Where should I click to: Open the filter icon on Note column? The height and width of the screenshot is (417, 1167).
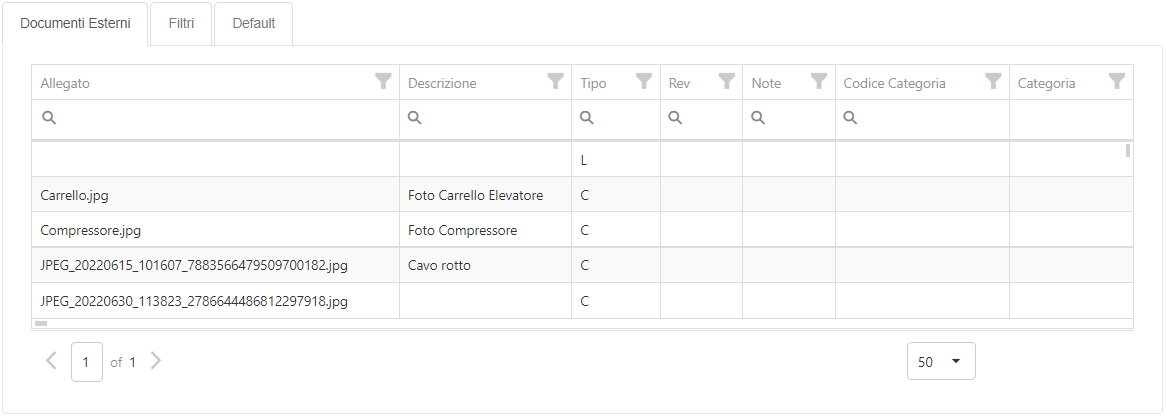point(819,82)
